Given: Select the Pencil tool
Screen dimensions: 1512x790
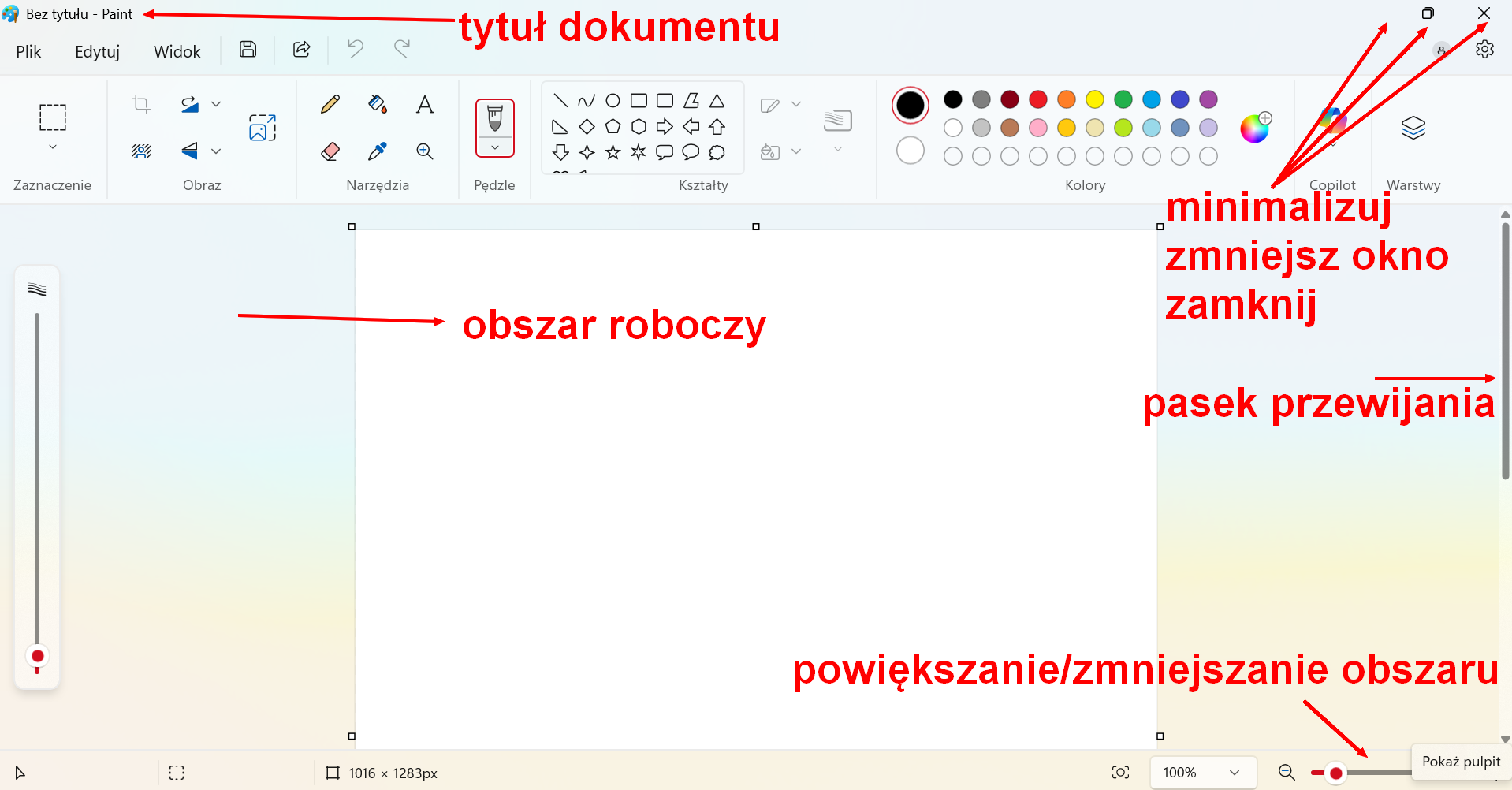Looking at the screenshot, I should coord(330,104).
